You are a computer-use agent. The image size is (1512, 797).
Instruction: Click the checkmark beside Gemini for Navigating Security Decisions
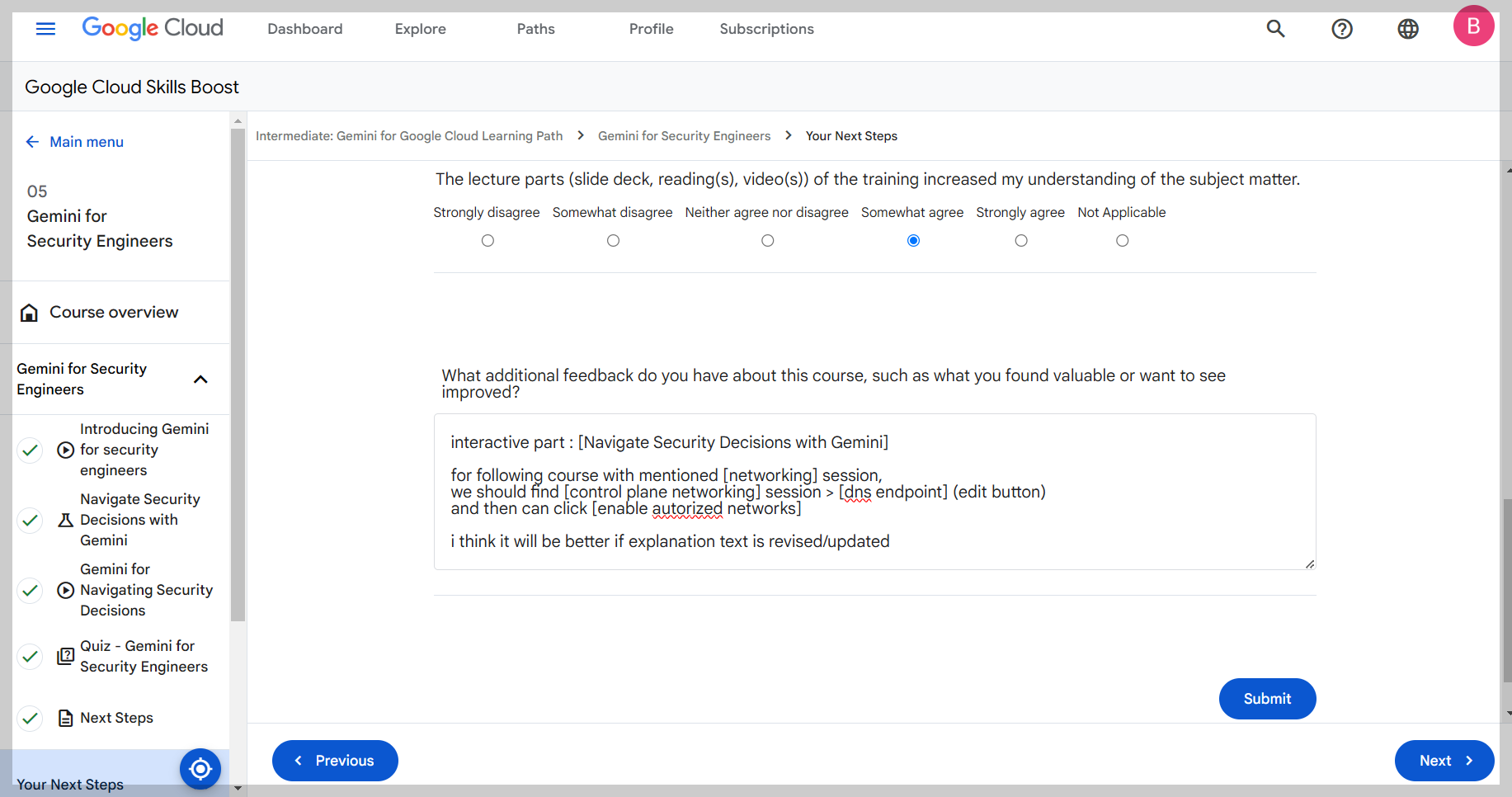pos(31,590)
